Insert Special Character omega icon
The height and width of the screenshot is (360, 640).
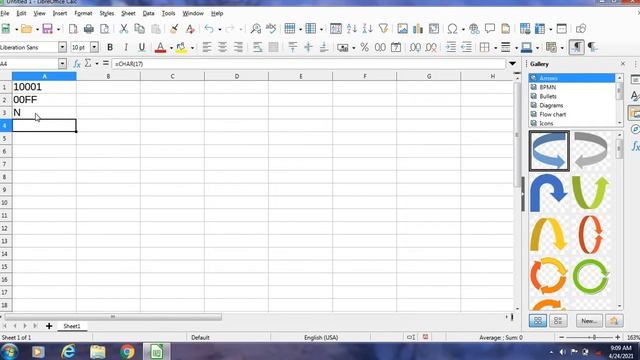[x=452, y=29]
